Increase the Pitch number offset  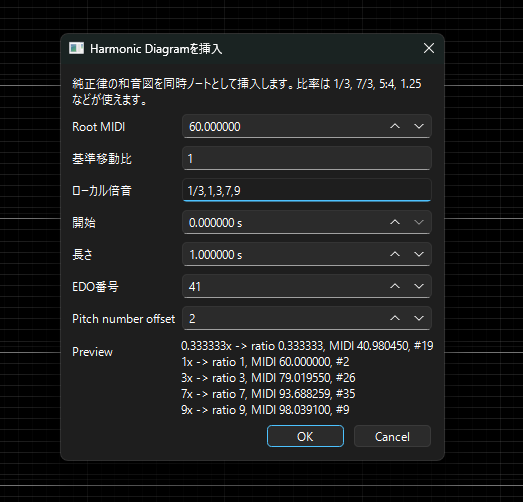tap(395, 318)
